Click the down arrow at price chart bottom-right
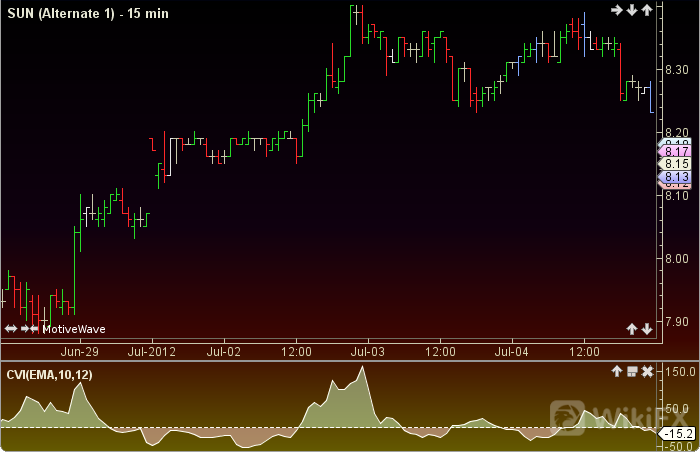Viewport: 700px width, 452px height. (647, 328)
